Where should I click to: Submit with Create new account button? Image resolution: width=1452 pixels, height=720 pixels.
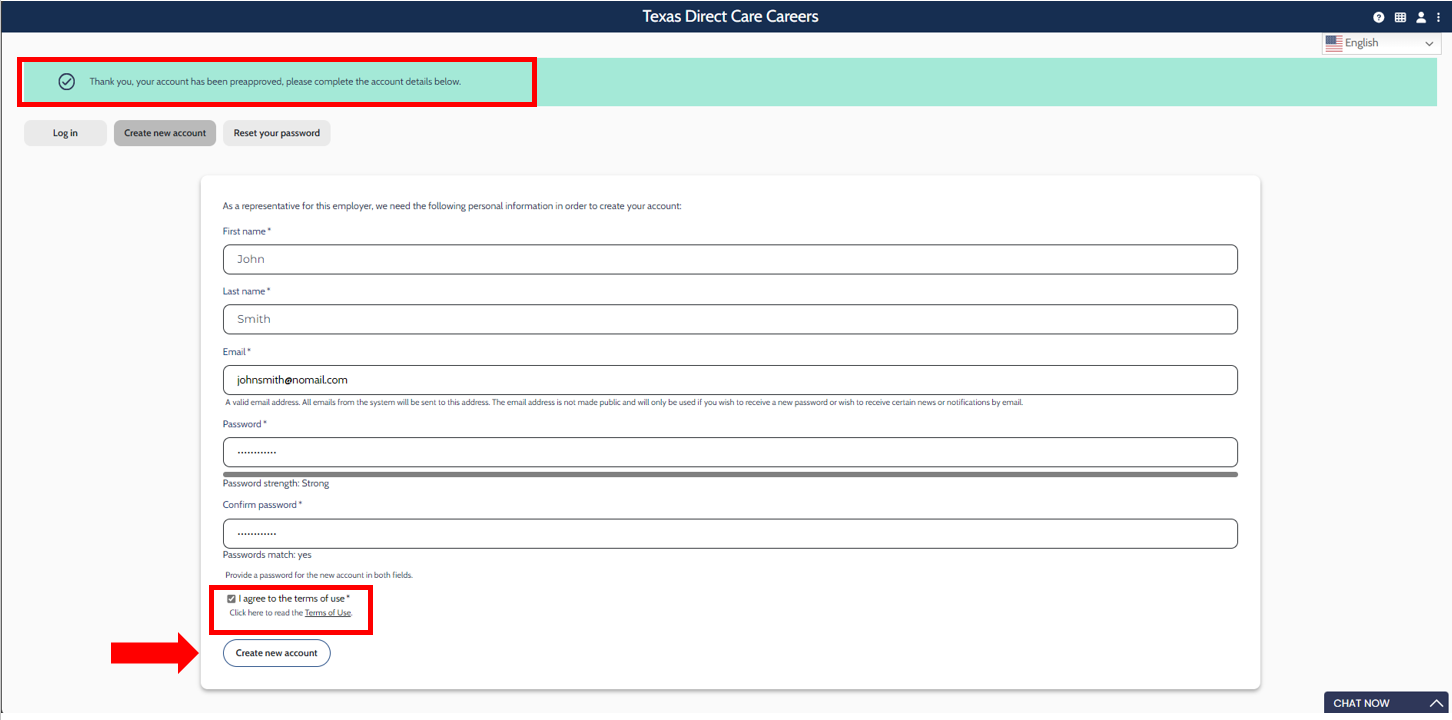tap(276, 653)
